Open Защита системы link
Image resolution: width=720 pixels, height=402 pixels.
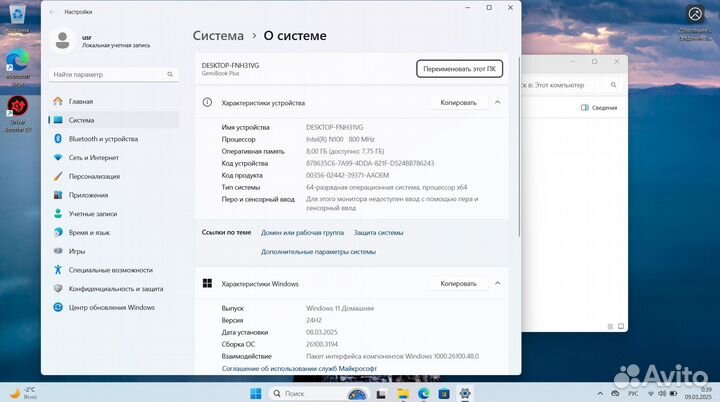click(378, 233)
